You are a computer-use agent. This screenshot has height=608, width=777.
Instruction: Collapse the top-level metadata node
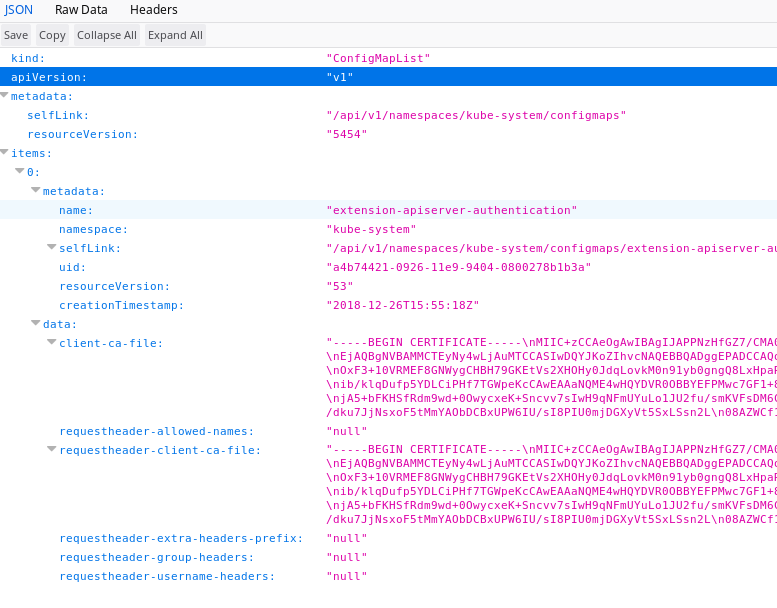click(5, 96)
